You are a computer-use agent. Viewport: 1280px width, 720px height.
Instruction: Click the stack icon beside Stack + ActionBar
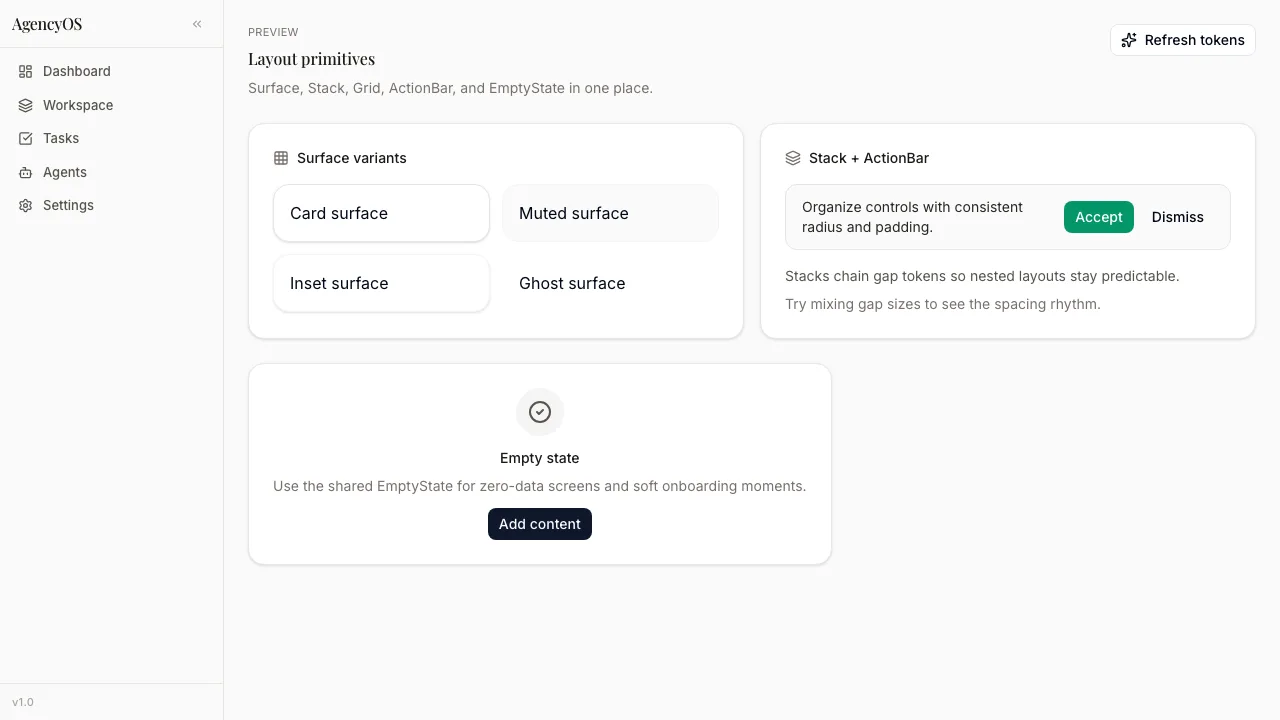pos(793,157)
